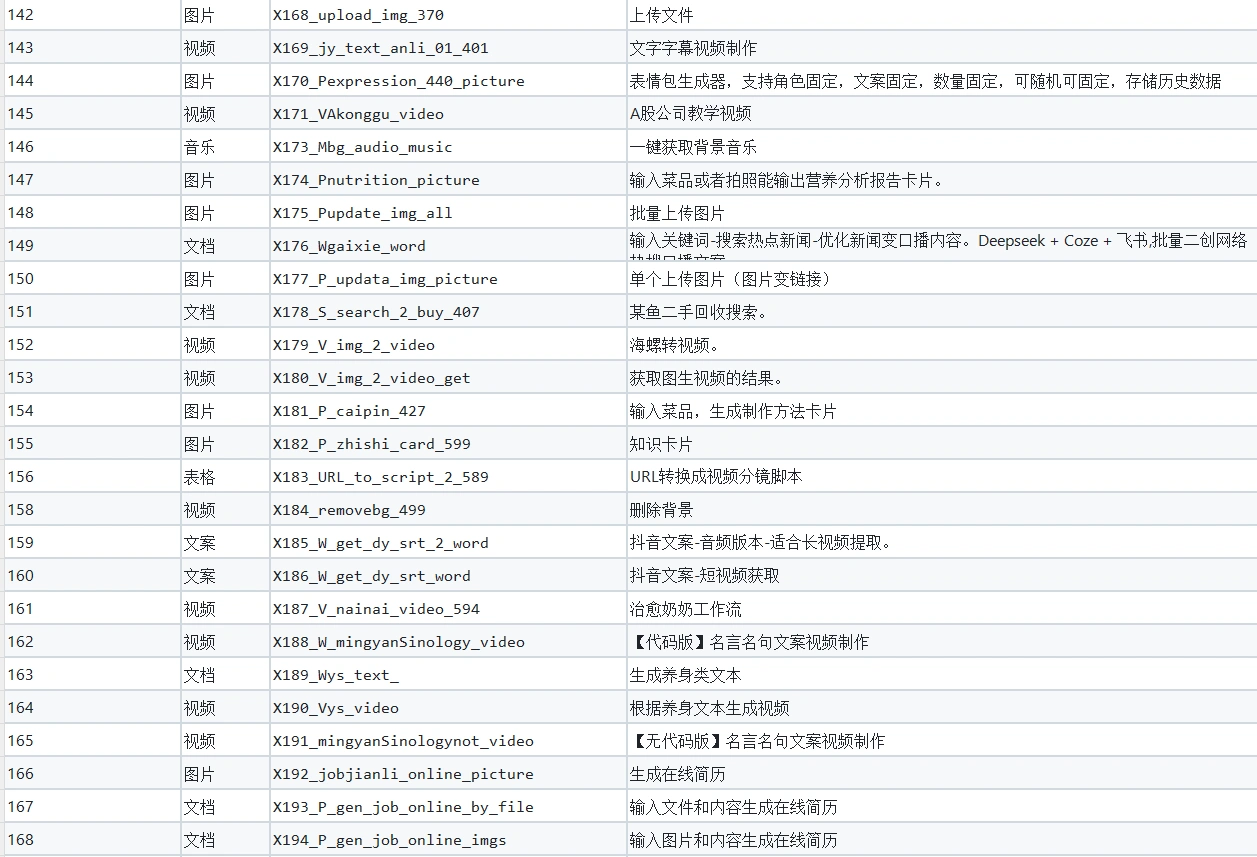This screenshot has width=1257, height=857.
Task: Click the X170_Pexpression_440_picture cell
Action: click(398, 81)
